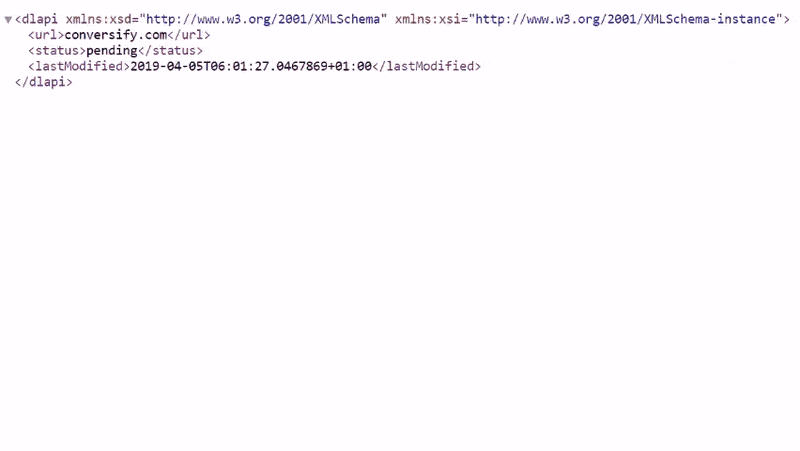Click the closing url tag
This screenshot has width=800, height=451.
[x=189, y=35]
